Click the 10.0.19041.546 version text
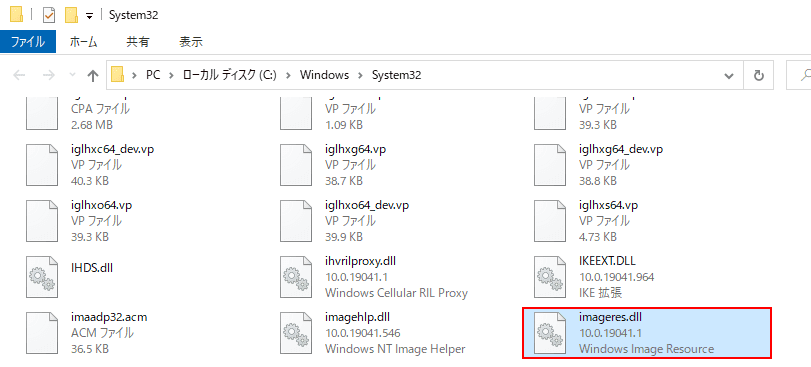 point(363,333)
